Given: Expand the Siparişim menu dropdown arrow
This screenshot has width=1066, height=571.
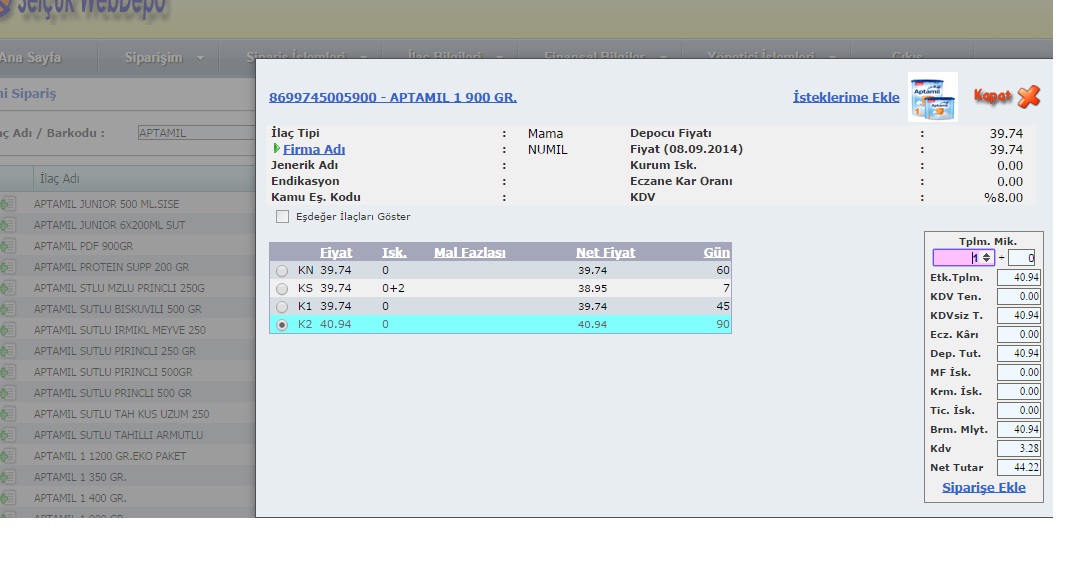Looking at the screenshot, I should (x=200, y=58).
